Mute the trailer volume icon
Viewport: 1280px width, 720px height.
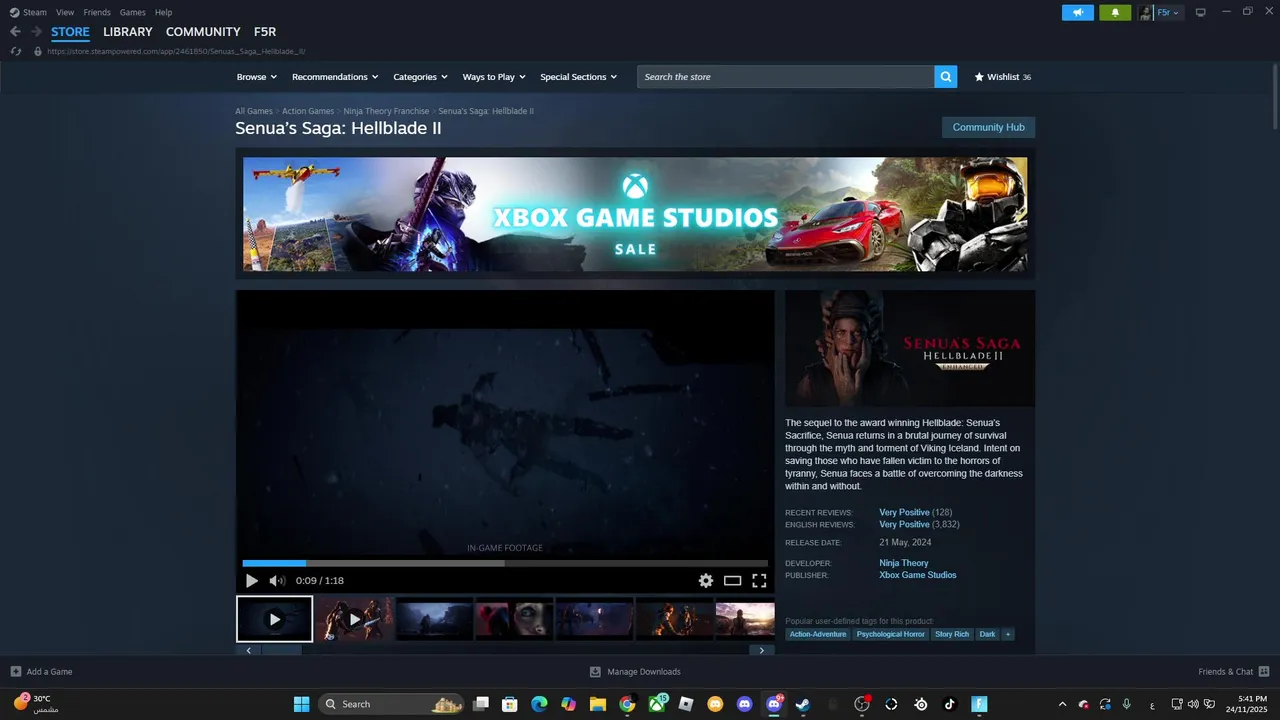tap(277, 581)
